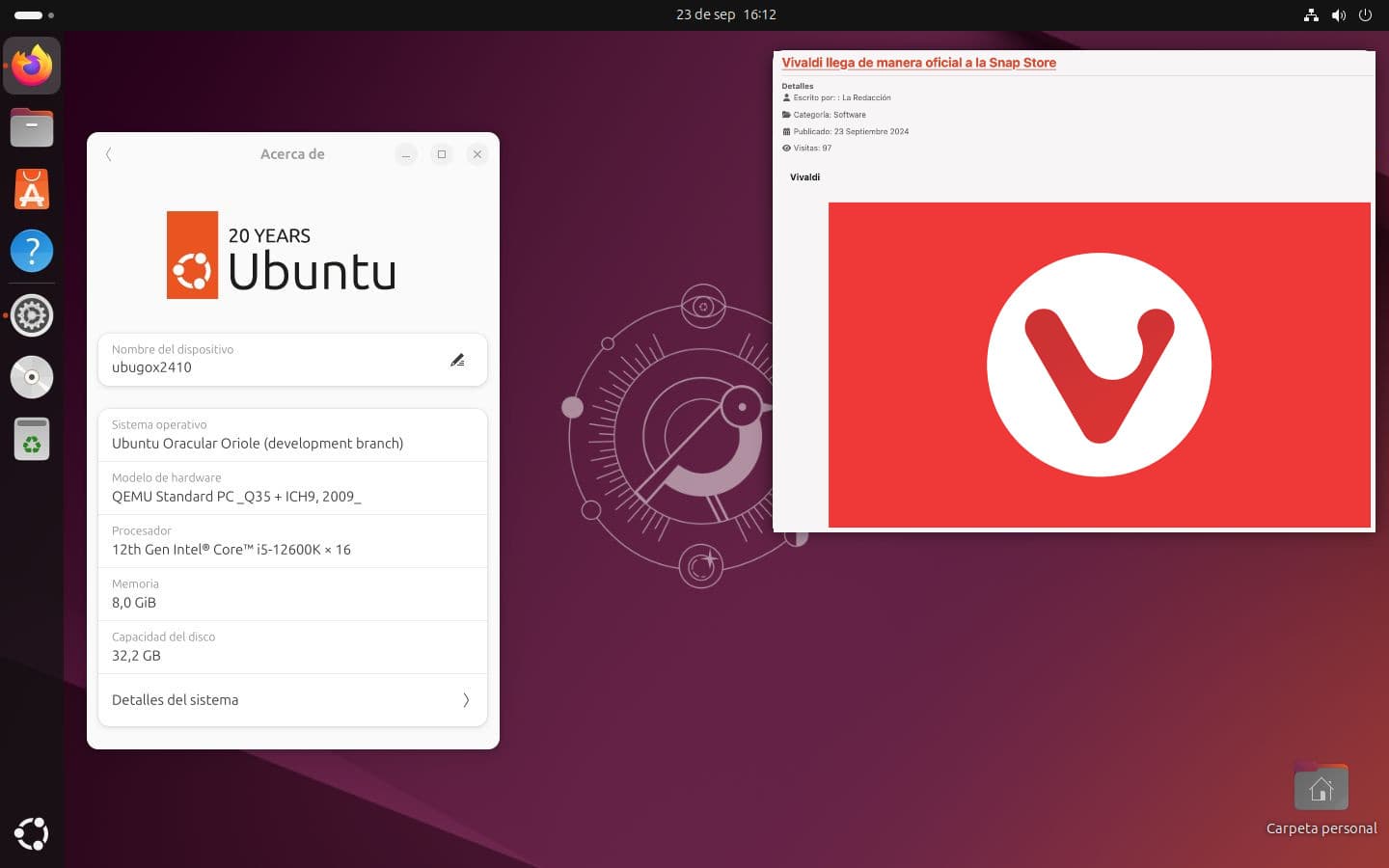Expand Detalles del sistema row
The height and width of the screenshot is (868, 1389).
tap(292, 700)
